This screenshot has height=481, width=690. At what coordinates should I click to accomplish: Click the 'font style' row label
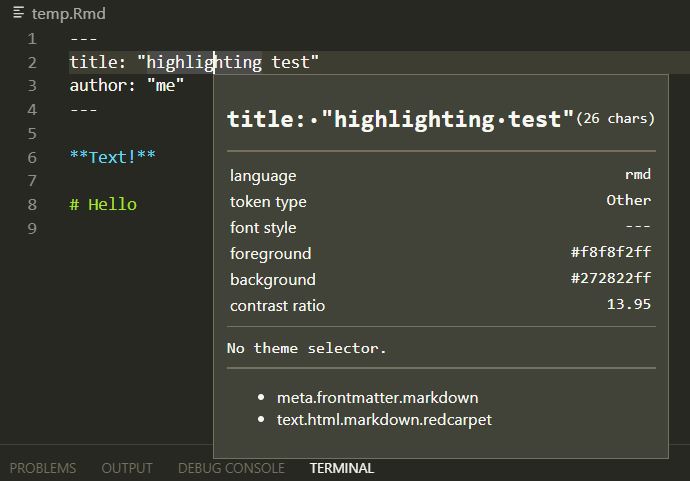(x=263, y=228)
